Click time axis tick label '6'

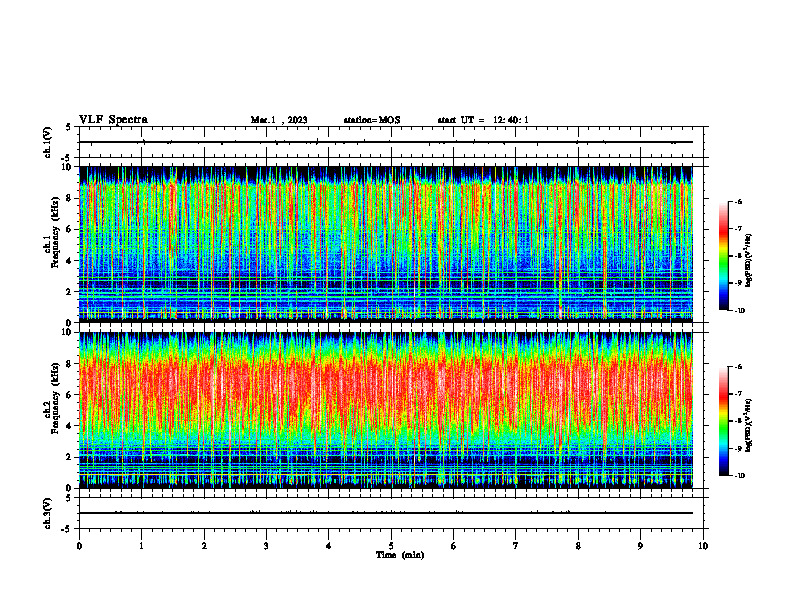pos(454,546)
